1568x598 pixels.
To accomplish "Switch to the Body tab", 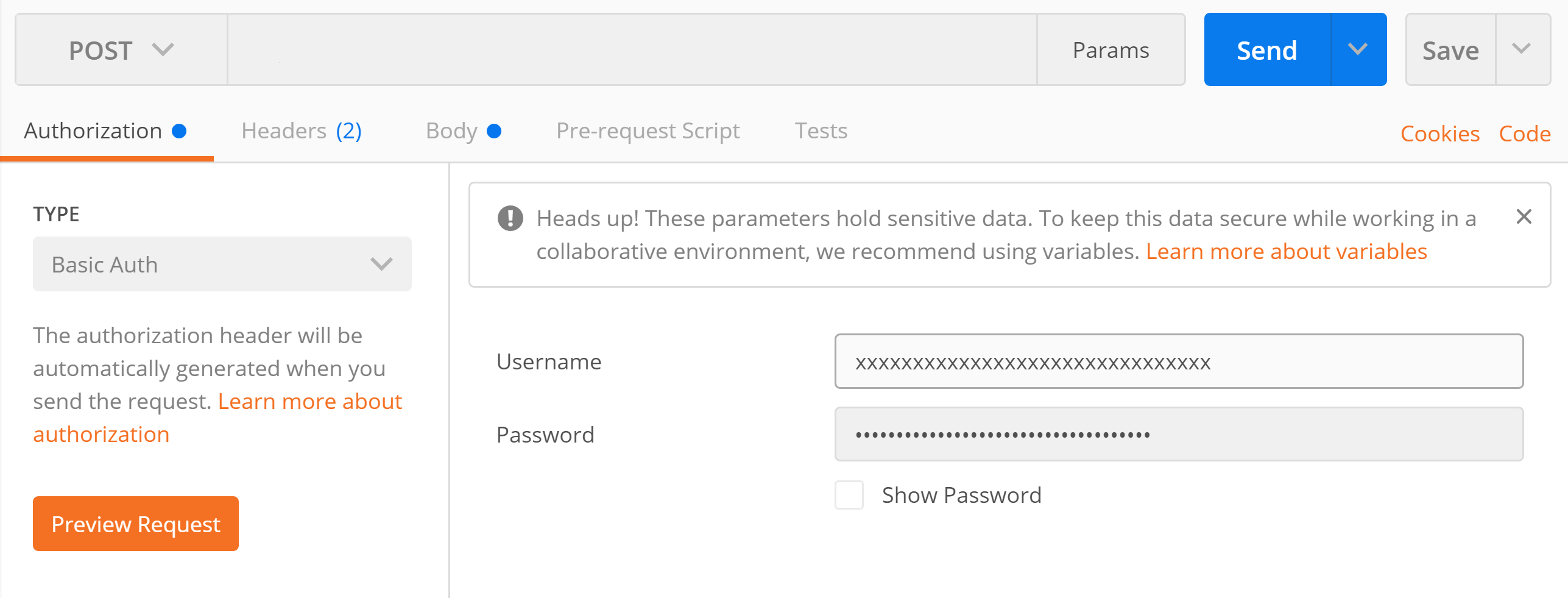I will click(x=463, y=131).
